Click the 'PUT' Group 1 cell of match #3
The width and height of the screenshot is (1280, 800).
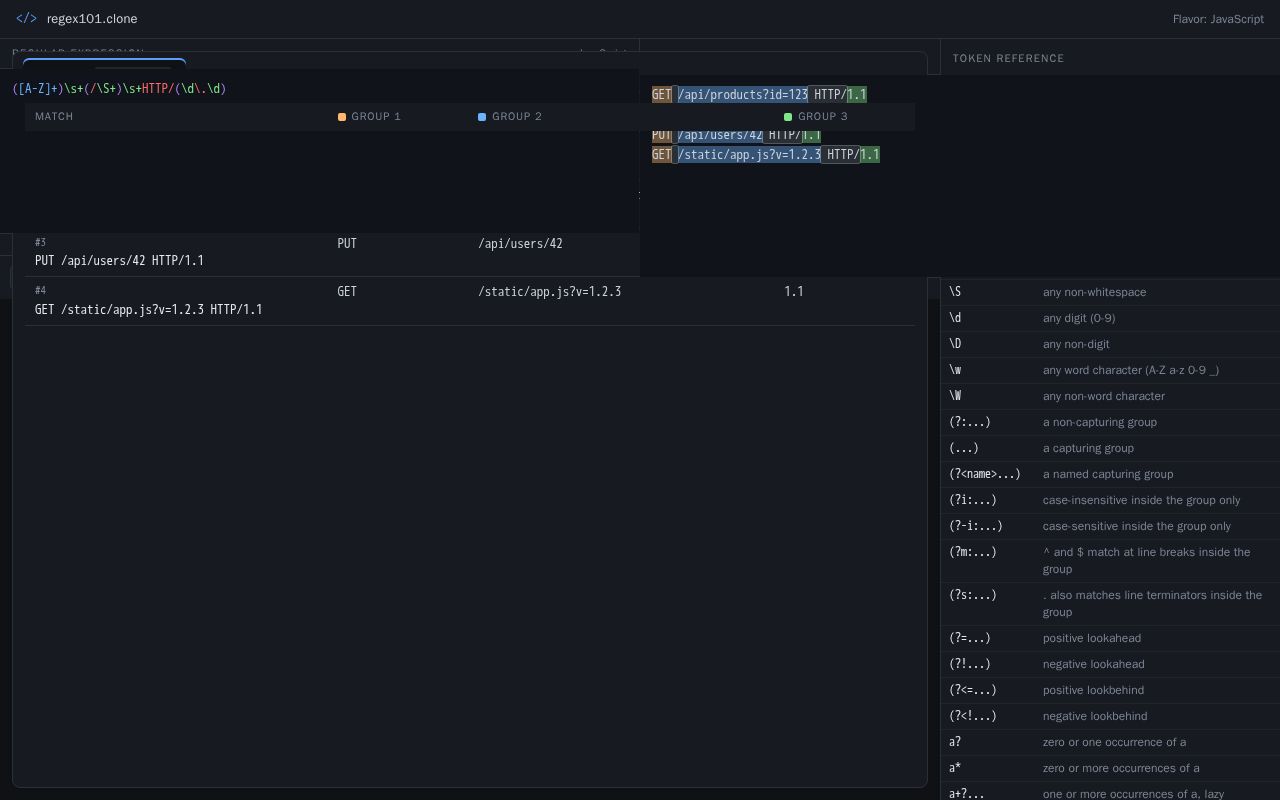[347, 244]
